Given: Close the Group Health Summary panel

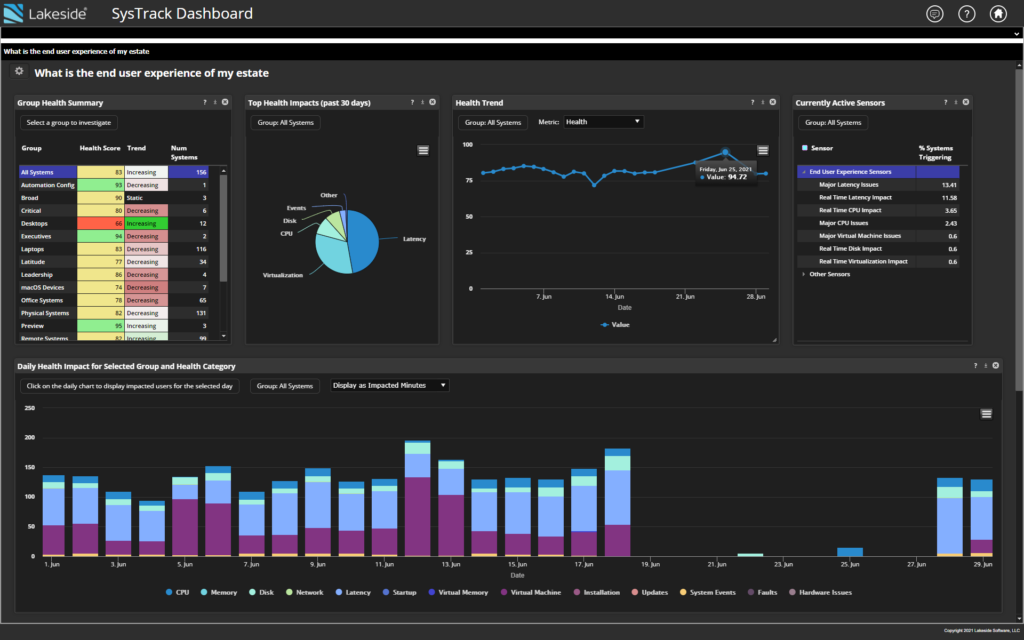Looking at the screenshot, I should point(225,103).
